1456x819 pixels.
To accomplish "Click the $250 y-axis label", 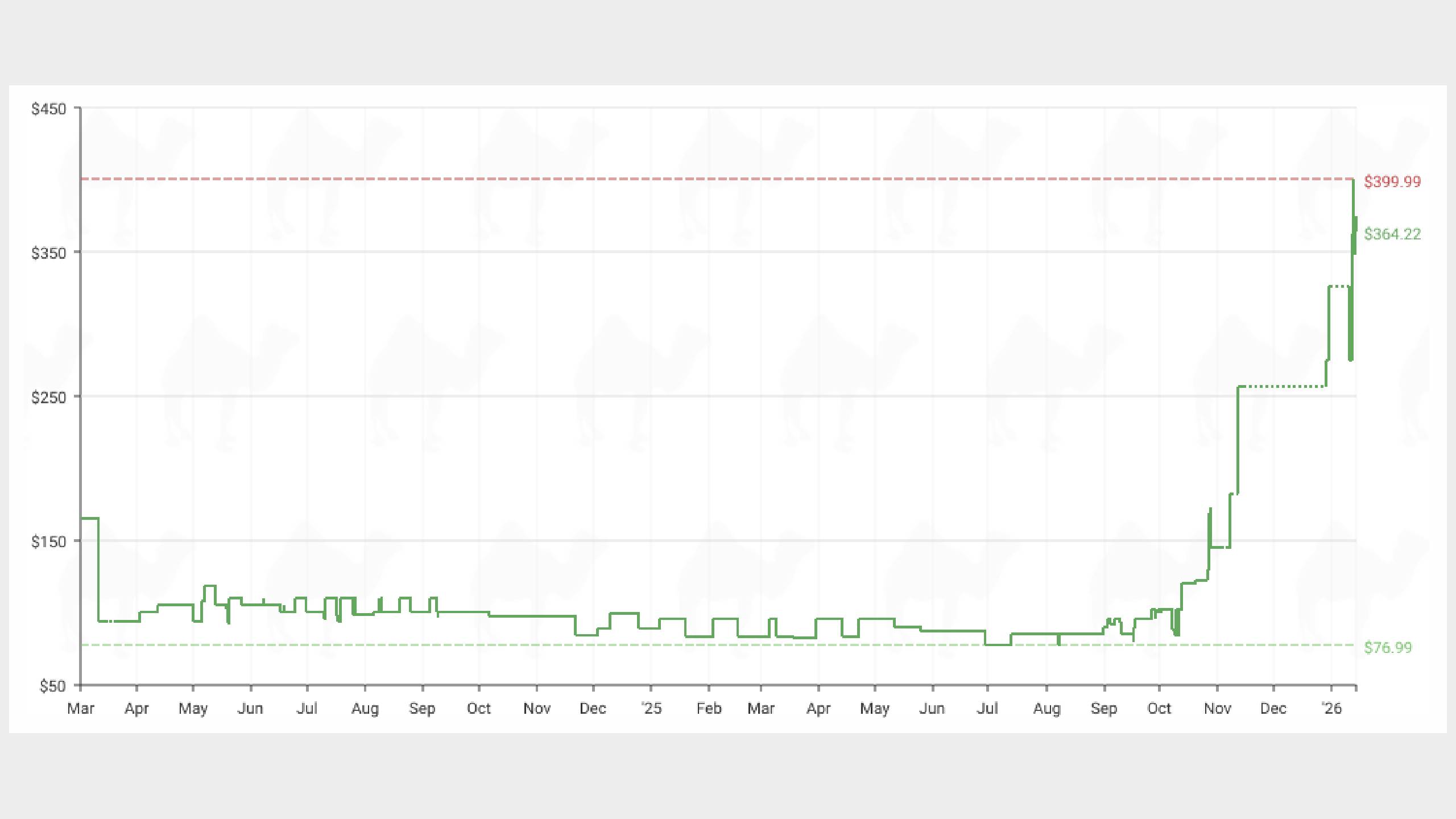I will click(x=49, y=397).
